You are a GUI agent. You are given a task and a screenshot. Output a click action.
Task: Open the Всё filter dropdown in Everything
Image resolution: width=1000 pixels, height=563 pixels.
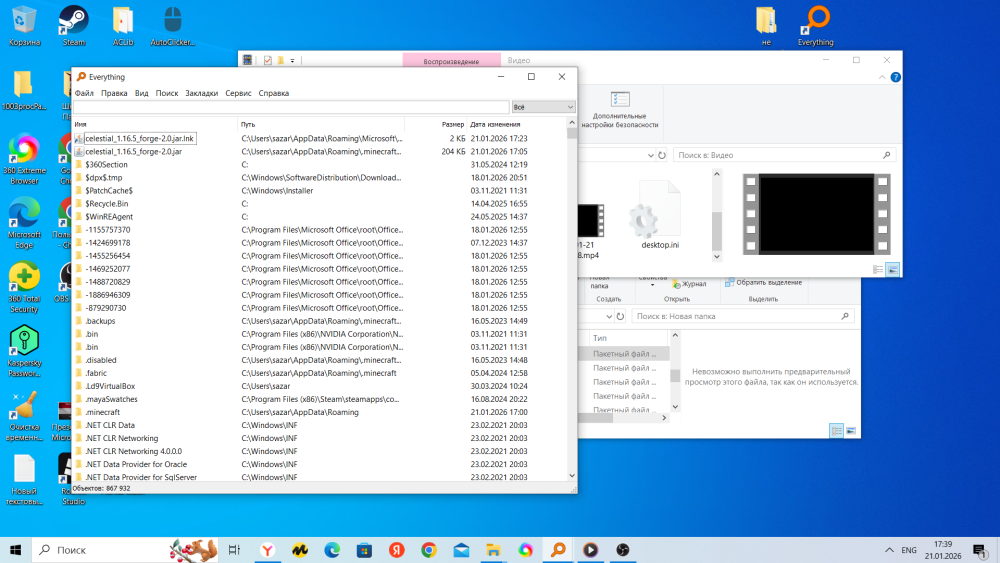543,107
